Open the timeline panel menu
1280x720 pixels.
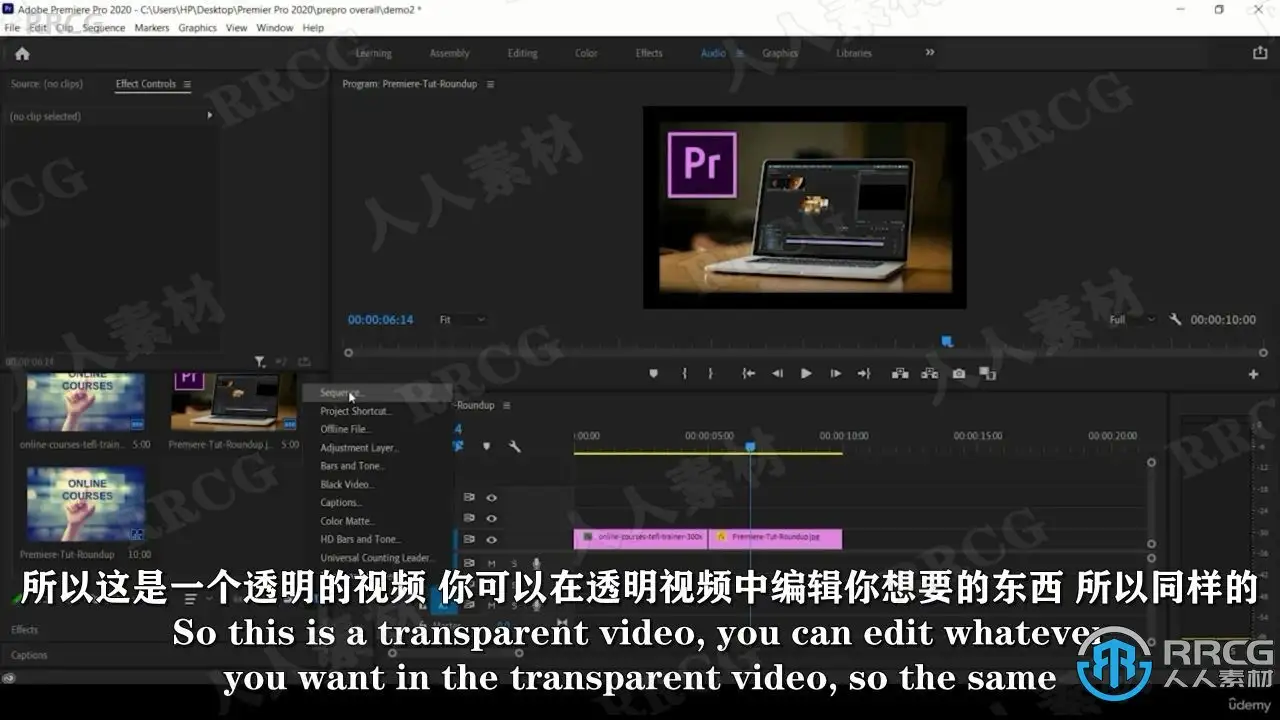tap(507, 405)
